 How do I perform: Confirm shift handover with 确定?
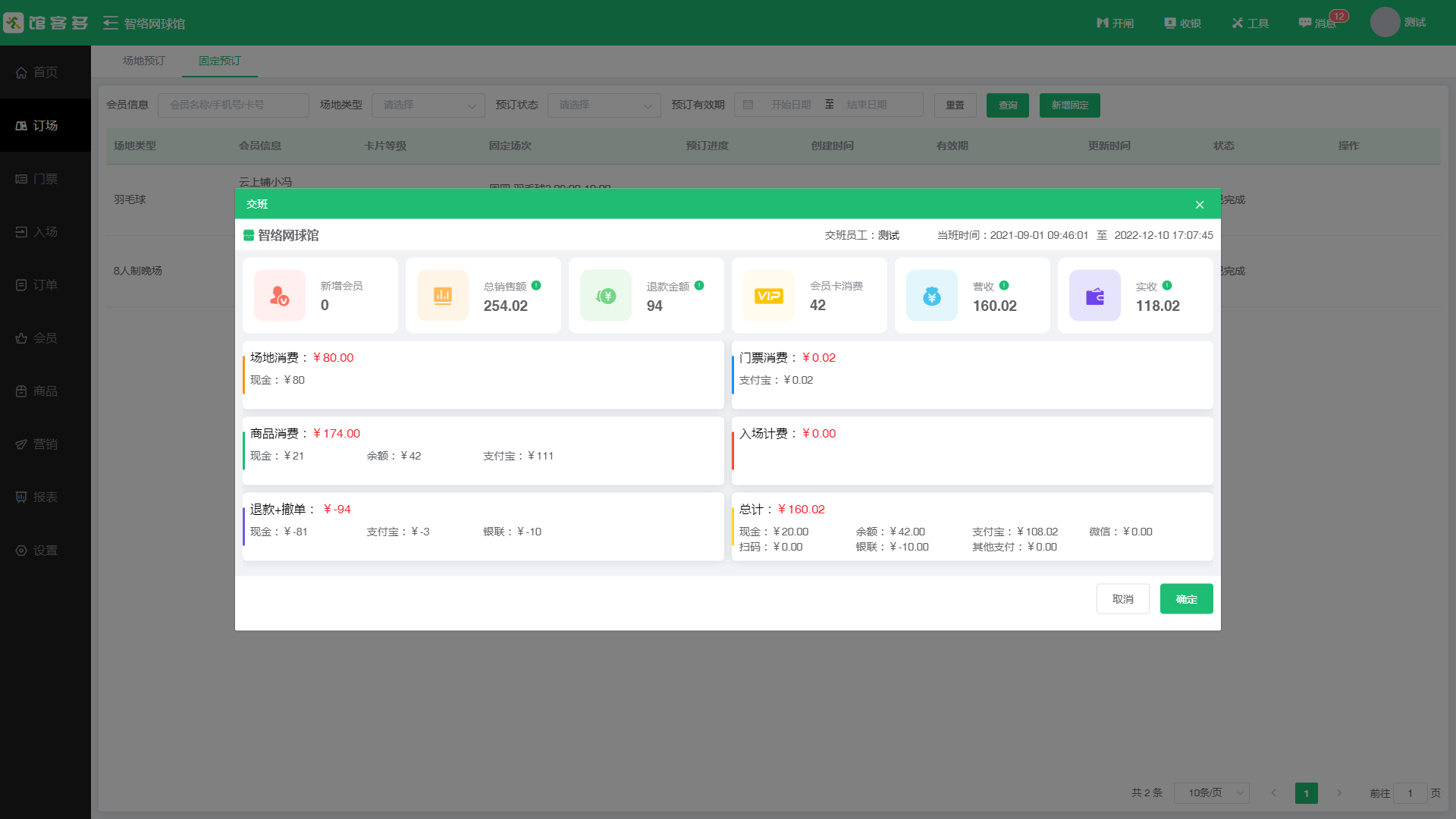tap(1186, 599)
